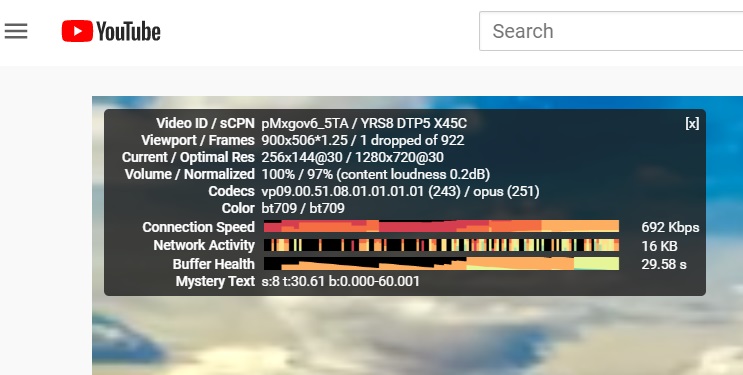743x375 pixels.
Task: Click the Video ID / sCPN label
Action: coord(205,123)
